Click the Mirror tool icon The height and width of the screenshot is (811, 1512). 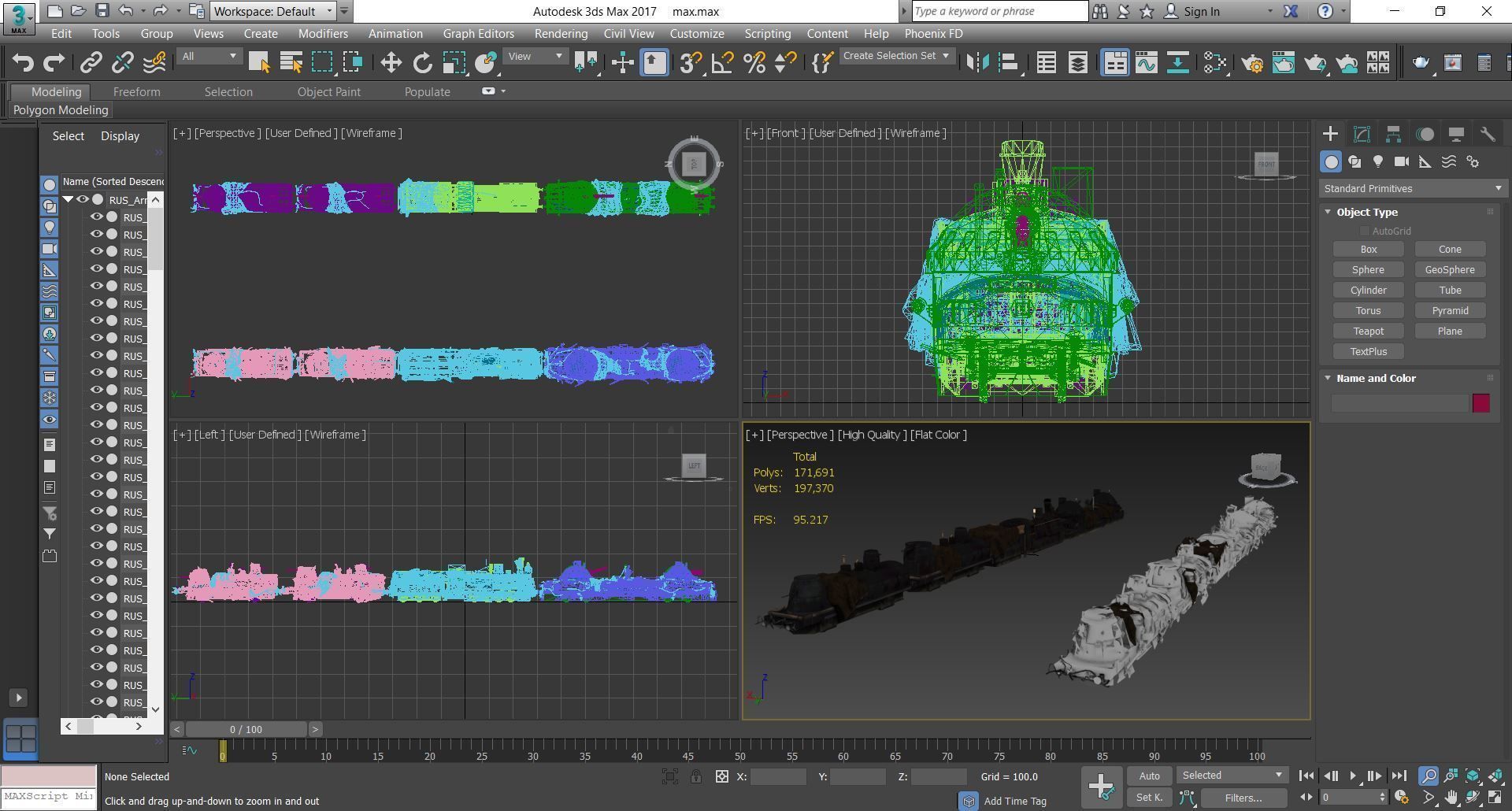[x=977, y=63]
